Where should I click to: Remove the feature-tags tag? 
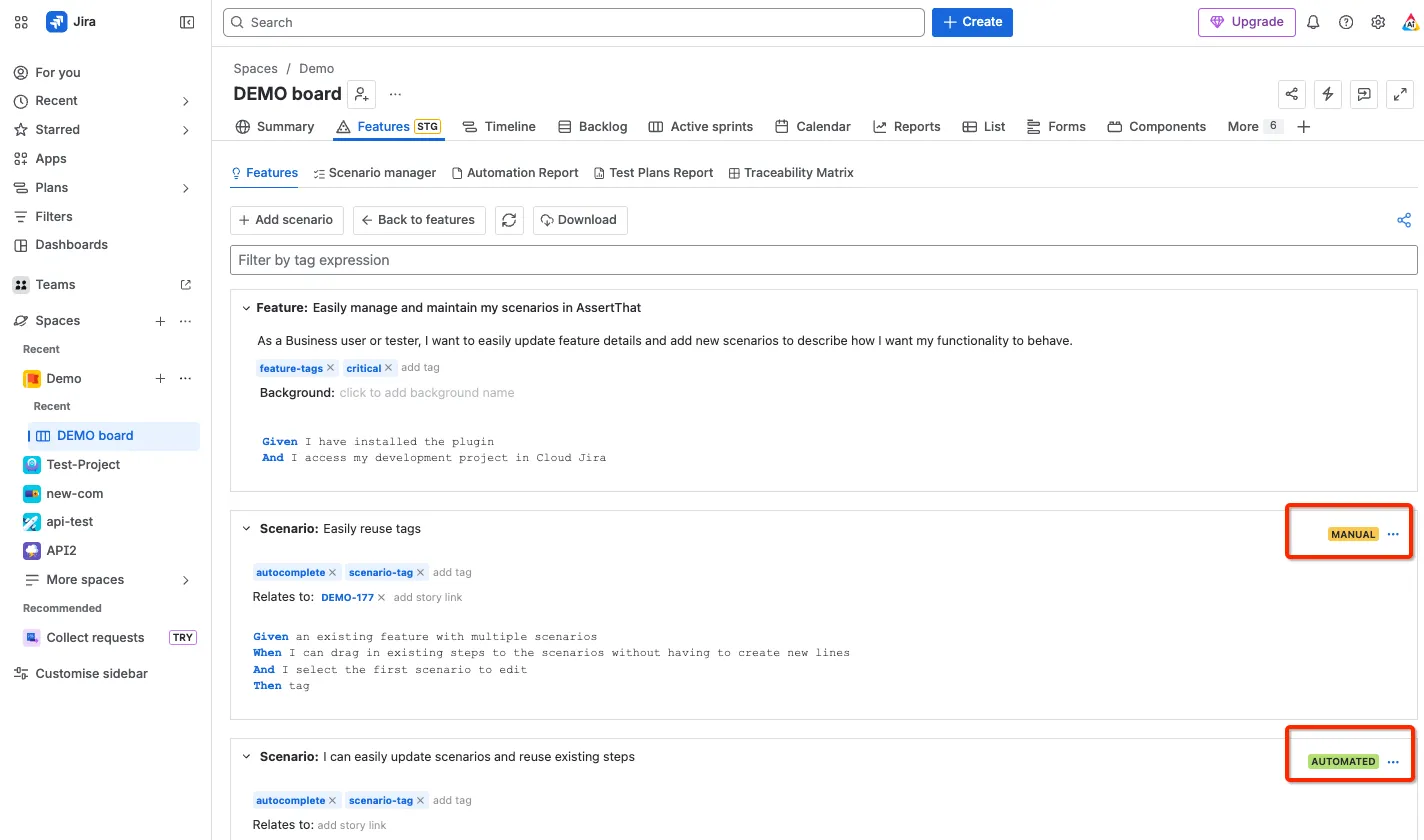pyautogui.click(x=330, y=368)
